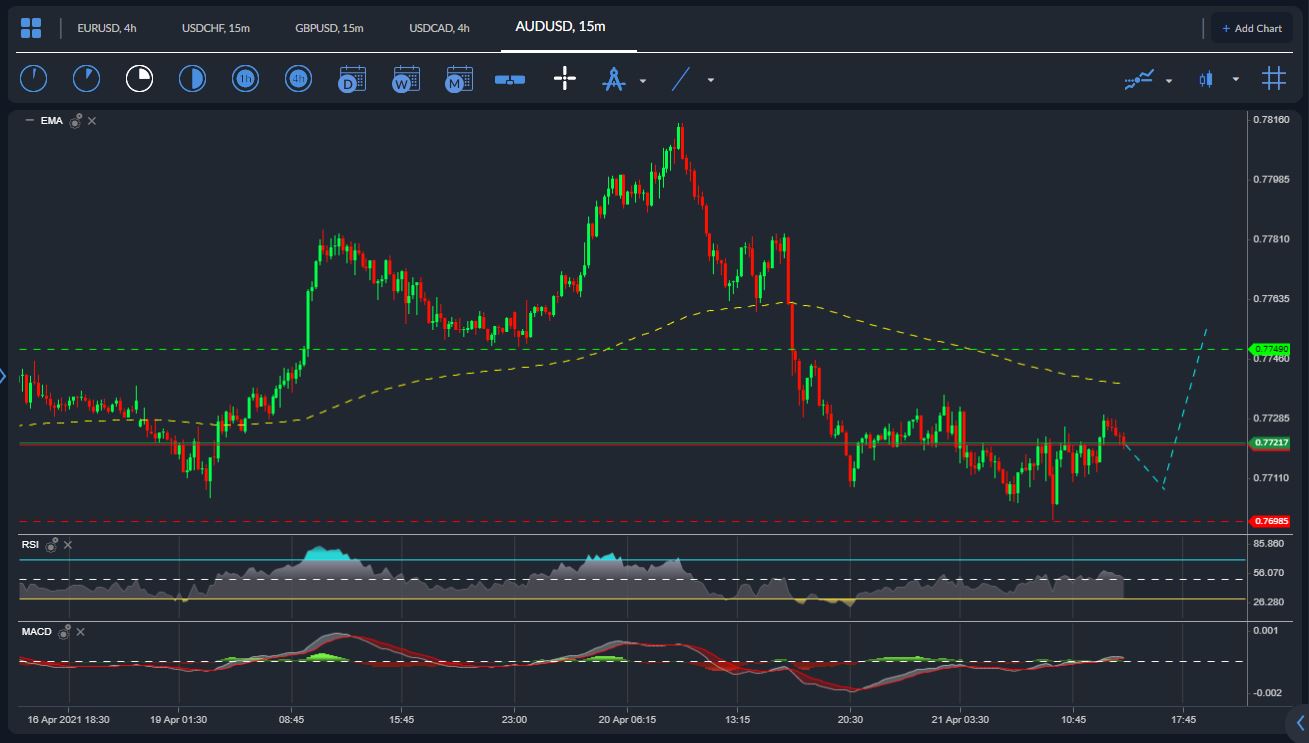This screenshot has width=1309, height=743.
Task: Activate the crosshair cursor tool
Action: tap(564, 78)
